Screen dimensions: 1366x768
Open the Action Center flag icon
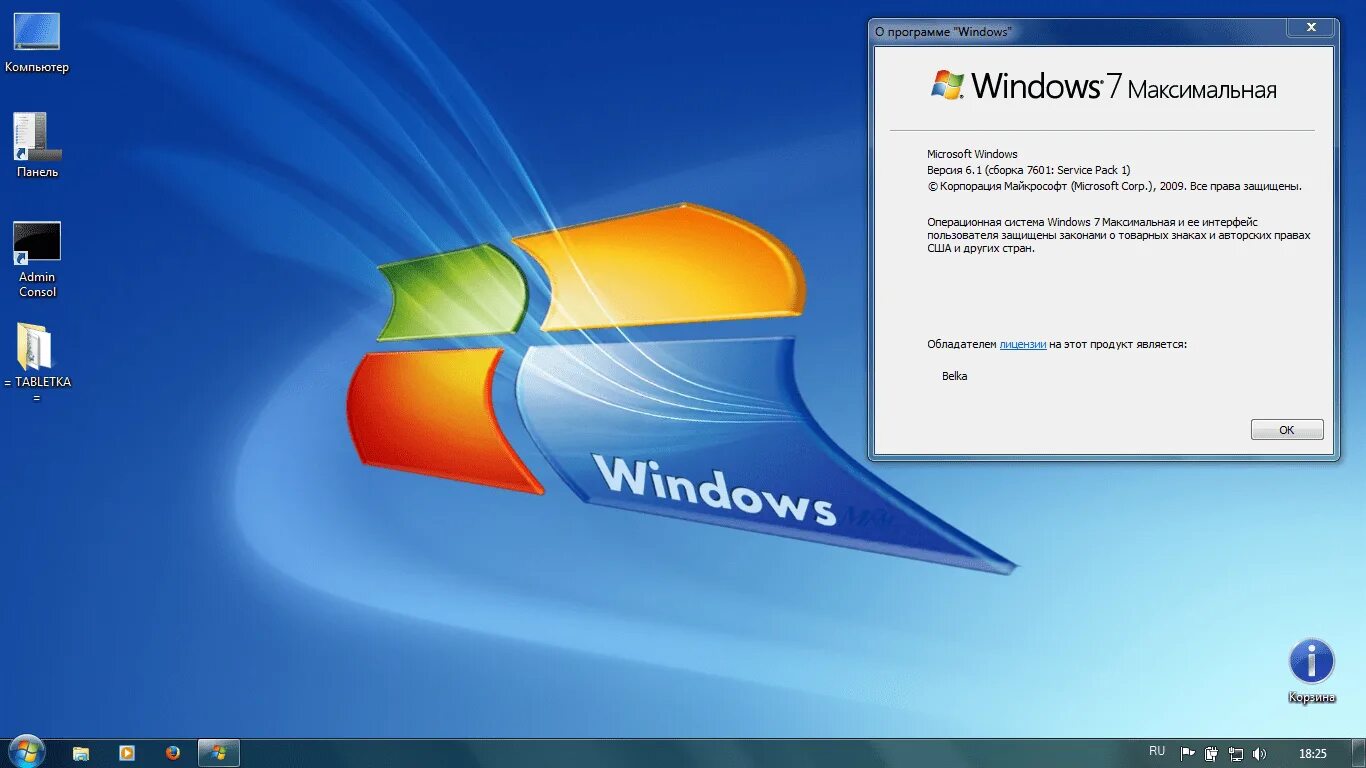point(1188,753)
